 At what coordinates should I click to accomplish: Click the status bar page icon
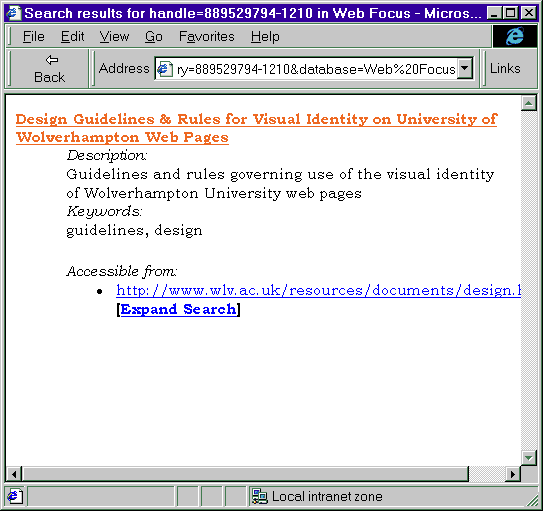coord(15,496)
